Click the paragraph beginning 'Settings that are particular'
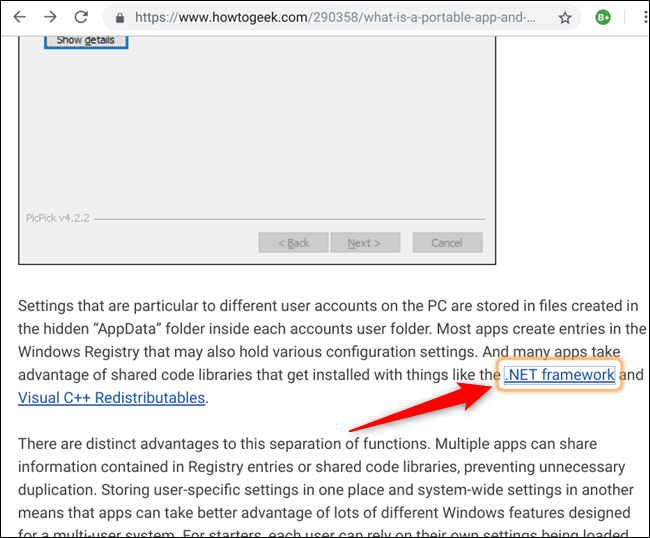Image resolution: width=650 pixels, height=538 pixels. pyautogui.click(x=332, y=351)
